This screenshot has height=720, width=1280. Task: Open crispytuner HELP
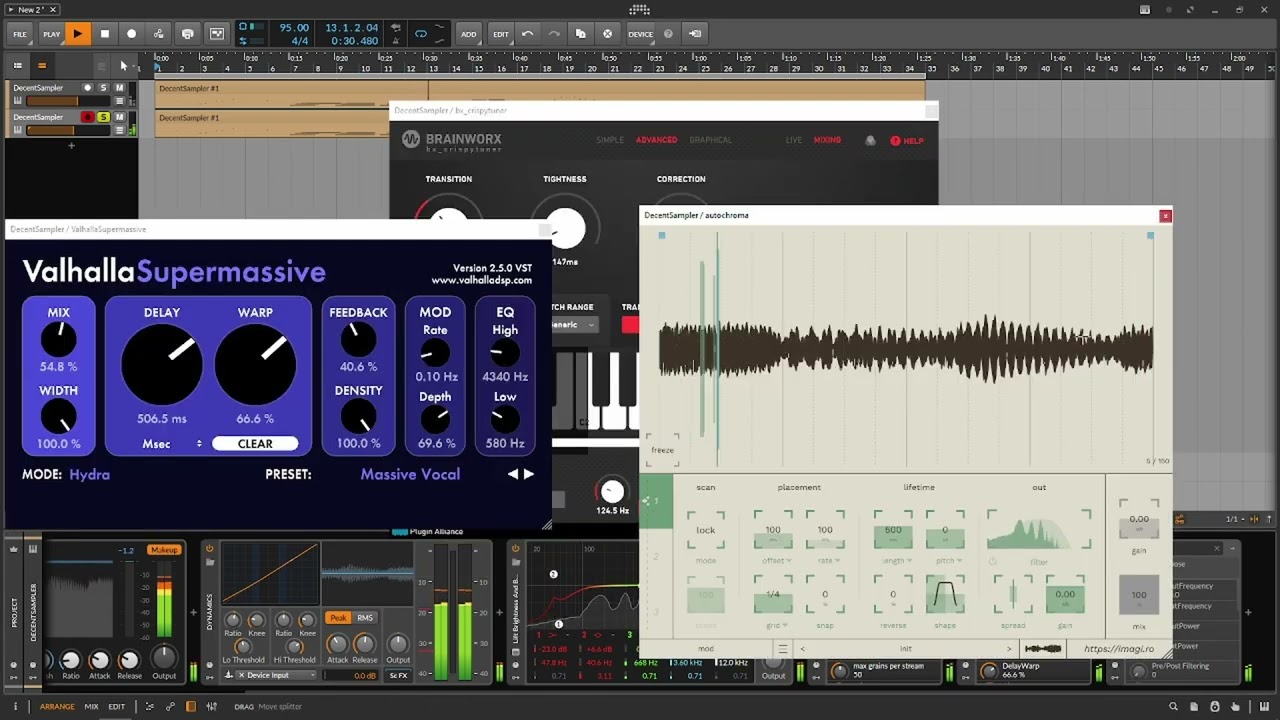[907, 141]
